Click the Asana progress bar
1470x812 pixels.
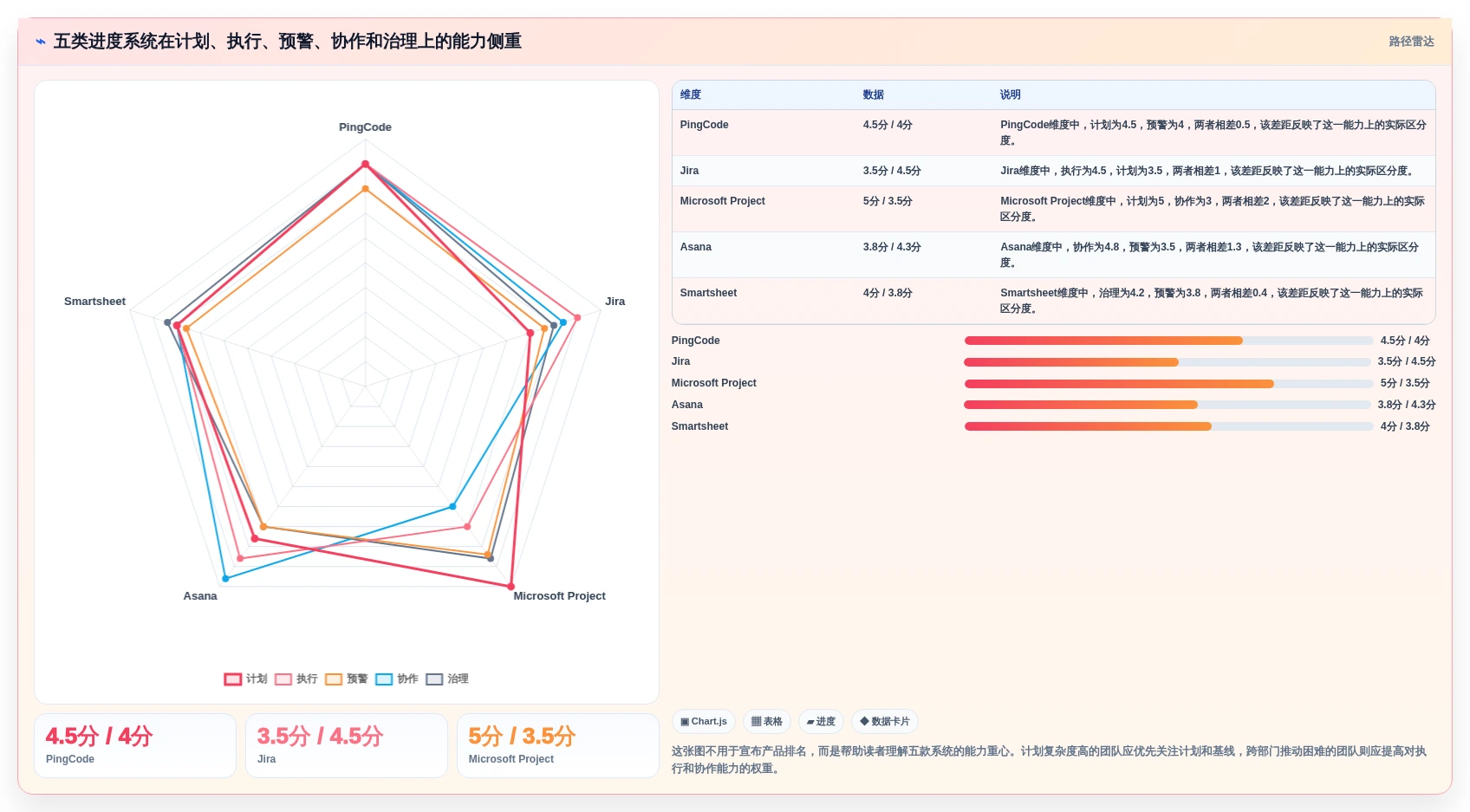[1168, 405]
